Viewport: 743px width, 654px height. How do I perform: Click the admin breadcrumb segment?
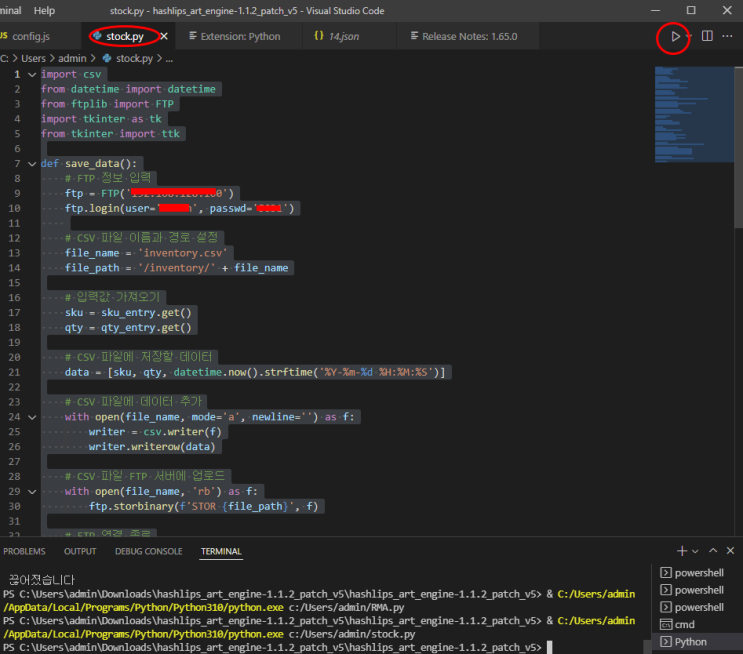(72, 58)
